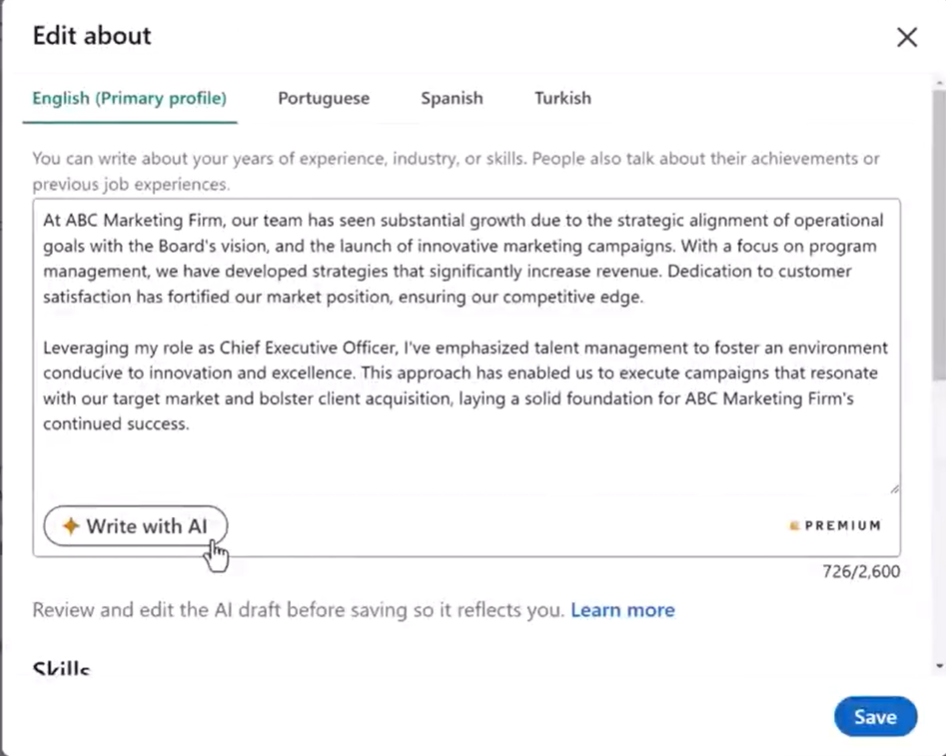Select the Write with AI button
This screenshot has height=756, width=946.
pos(135,525)
